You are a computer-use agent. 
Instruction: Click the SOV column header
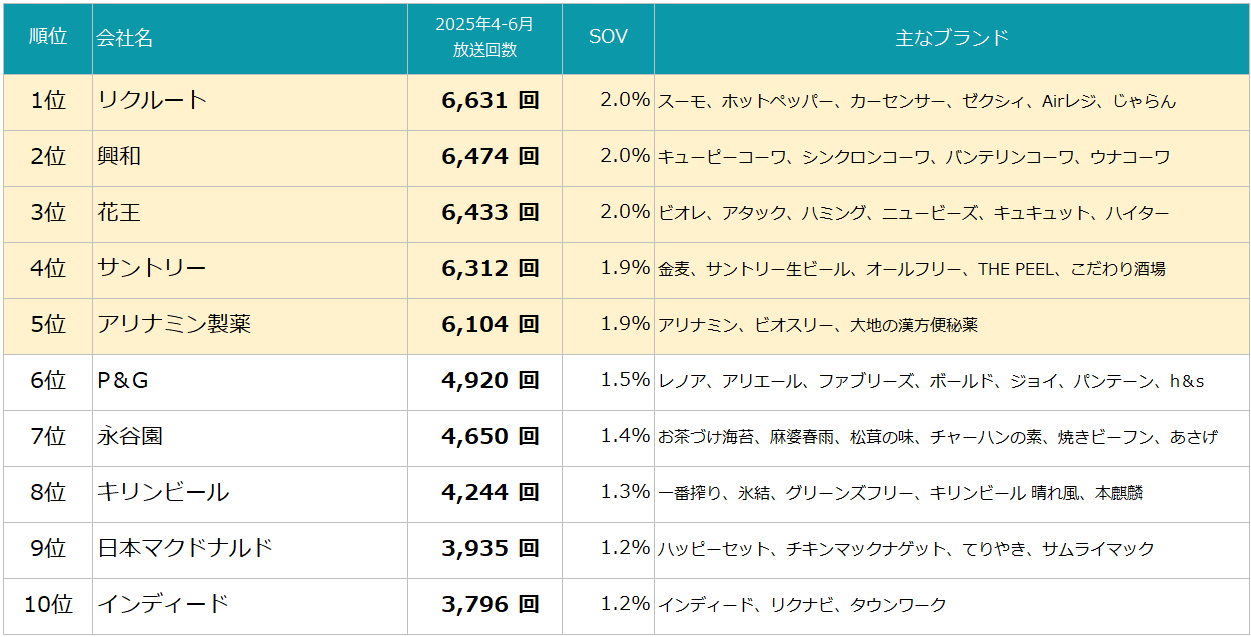pyautogui.click(x=608, y=38)
